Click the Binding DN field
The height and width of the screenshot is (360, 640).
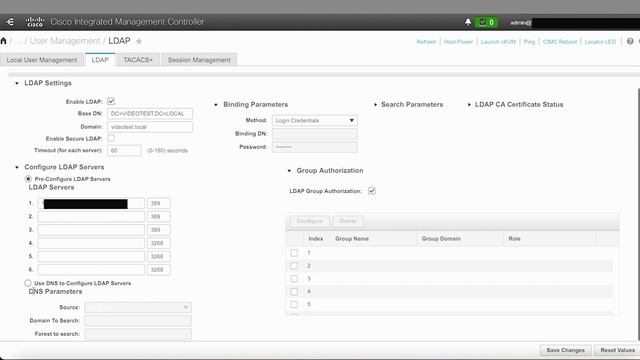point(315,133)
